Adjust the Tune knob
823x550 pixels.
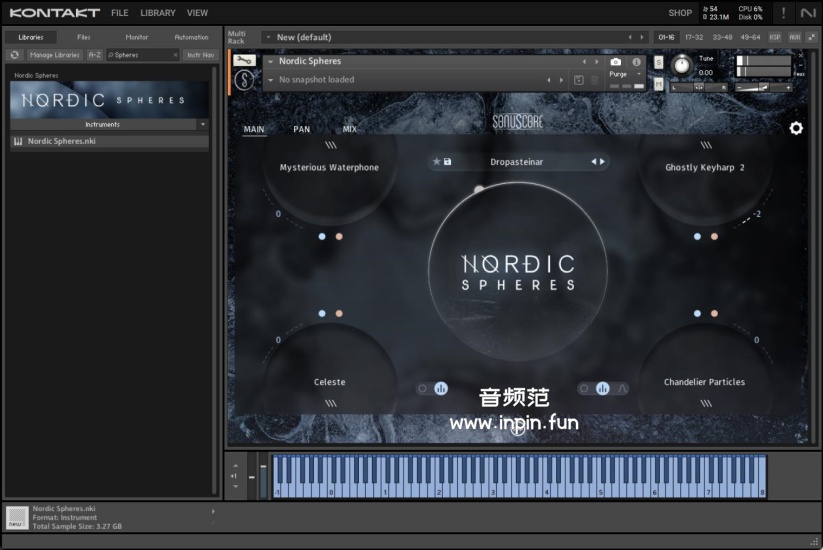pyautogui.click(x=681, y=64)
